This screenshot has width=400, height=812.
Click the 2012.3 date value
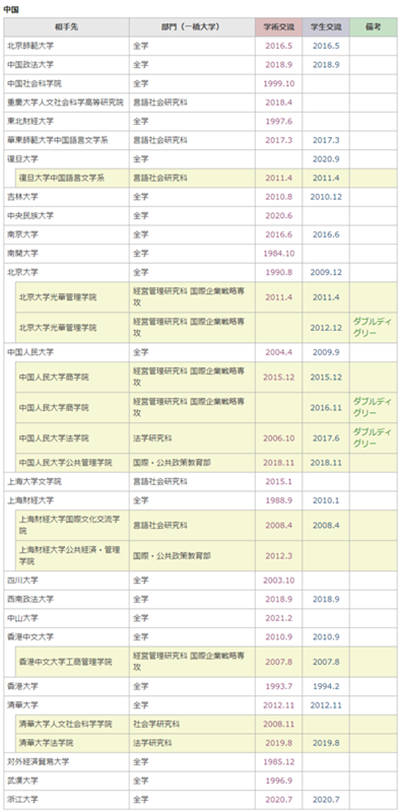(x=278, y=555)
